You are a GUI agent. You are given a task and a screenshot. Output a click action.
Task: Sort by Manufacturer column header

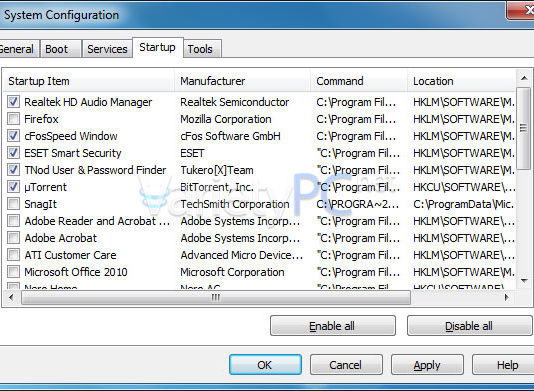coord(242,81)
